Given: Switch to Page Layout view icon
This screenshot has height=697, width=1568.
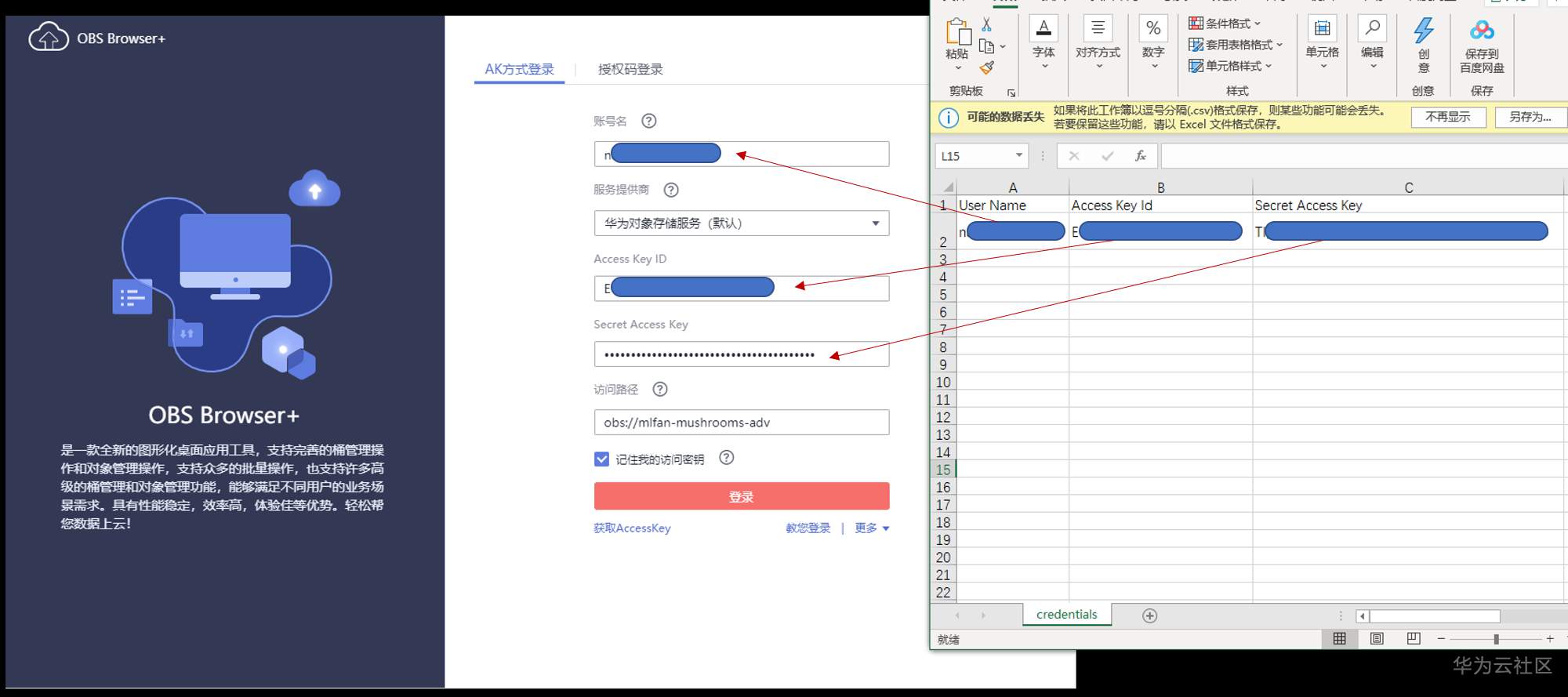Looking at the screenshot, I should tap(1377, 638).
